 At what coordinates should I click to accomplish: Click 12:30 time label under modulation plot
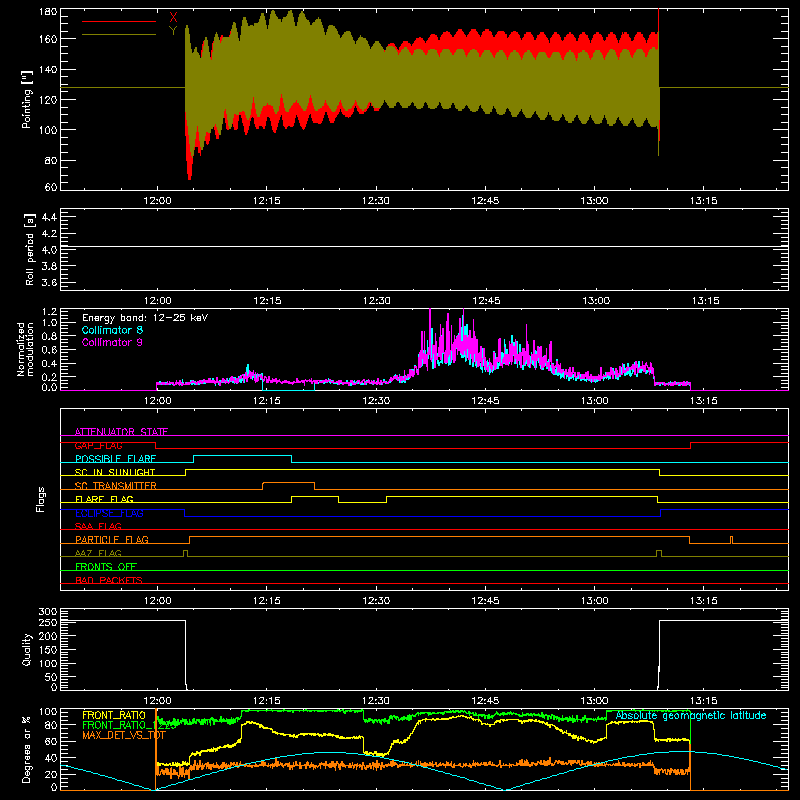coord(376,401)
